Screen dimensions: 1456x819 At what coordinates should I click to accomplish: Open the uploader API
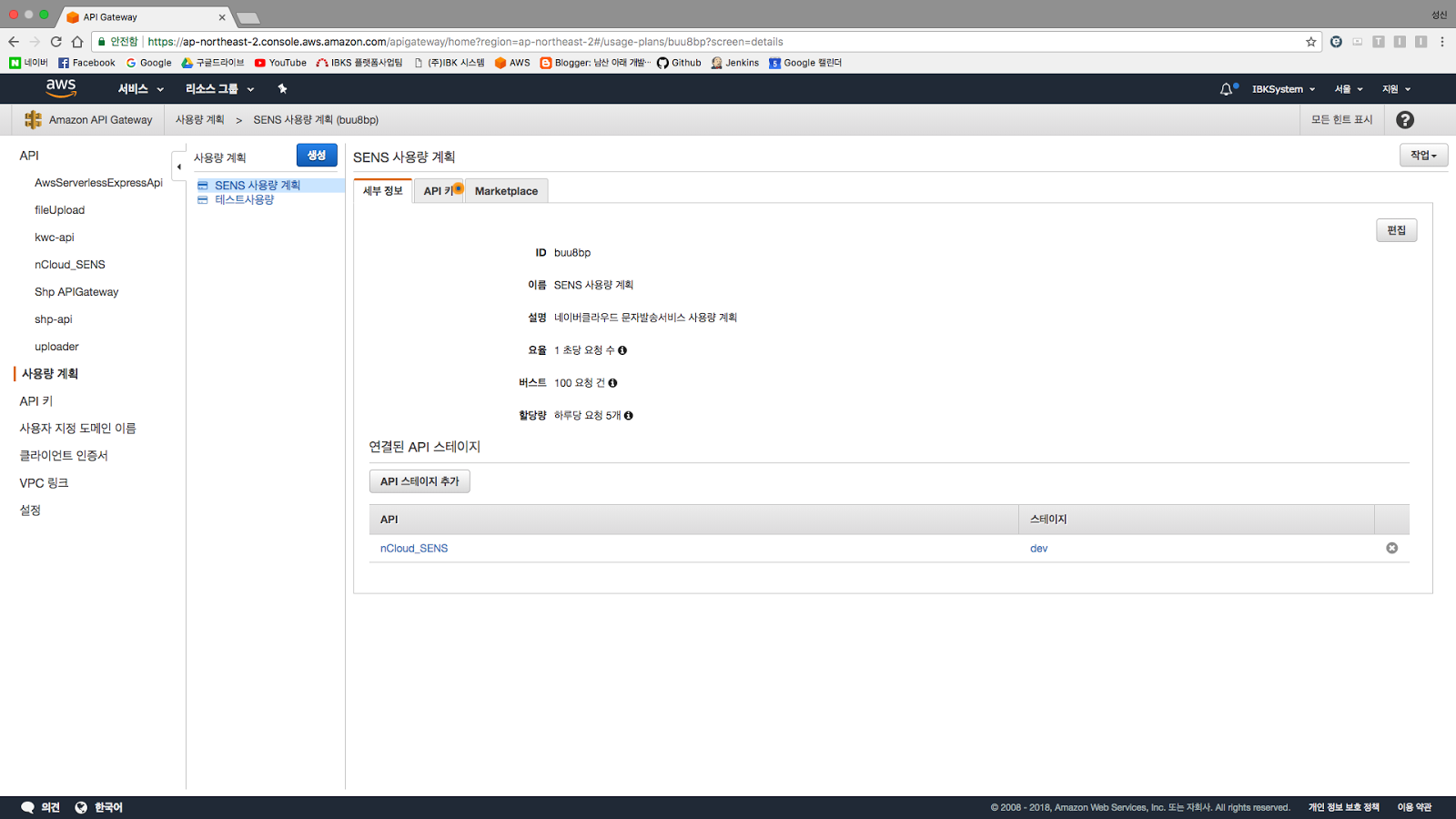pos(56,347)
